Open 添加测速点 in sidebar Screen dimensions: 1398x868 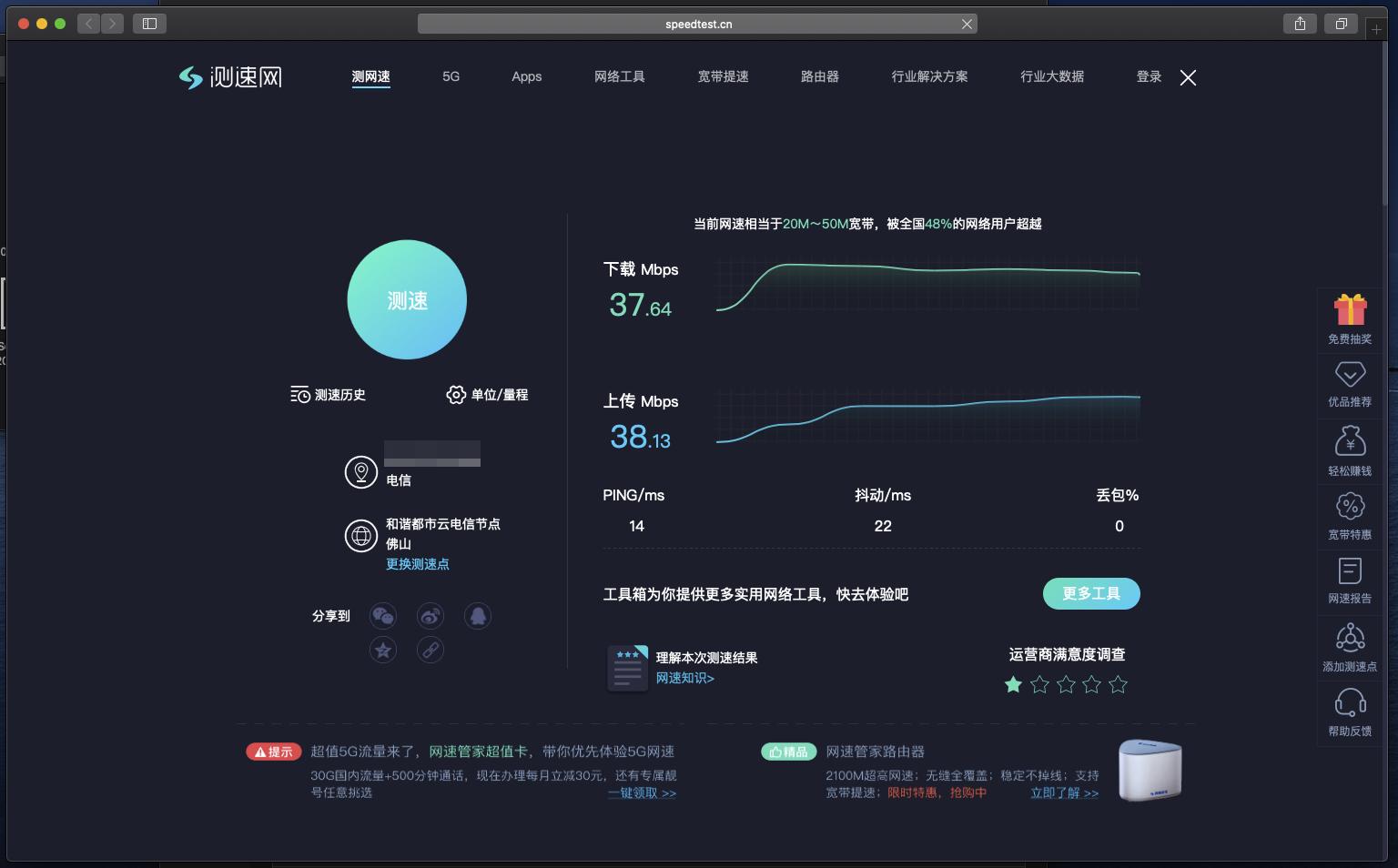[x=1350, y=647]
